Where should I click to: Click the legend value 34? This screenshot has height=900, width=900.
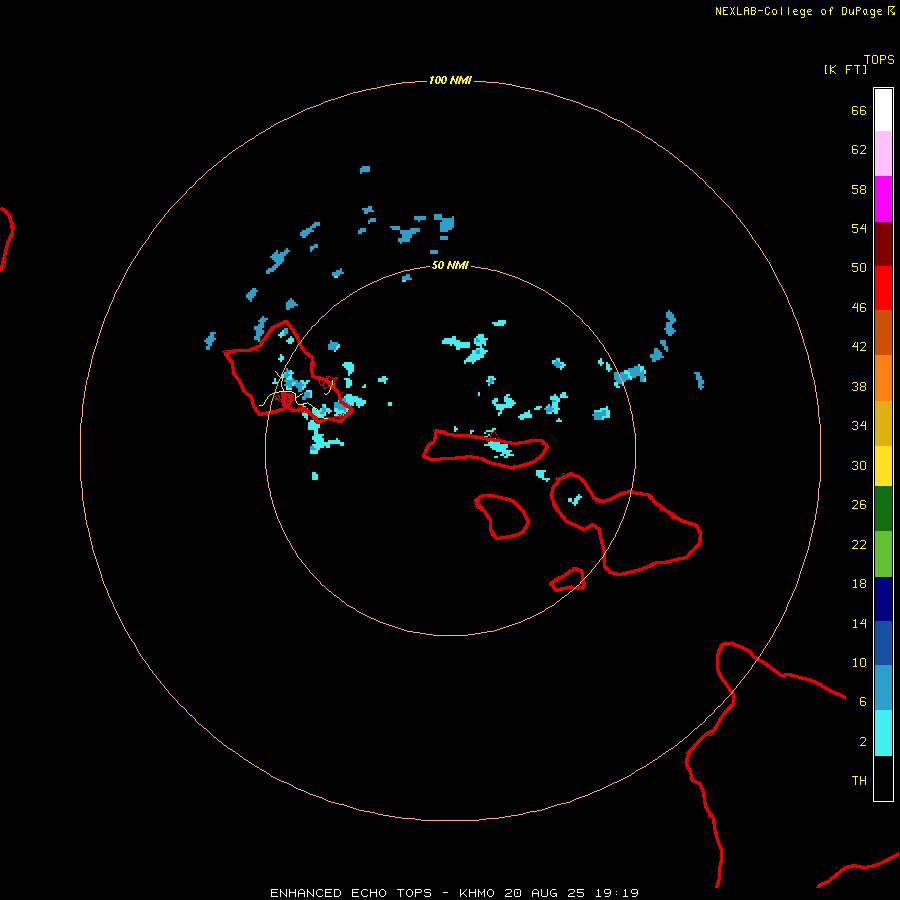point(859,426)
